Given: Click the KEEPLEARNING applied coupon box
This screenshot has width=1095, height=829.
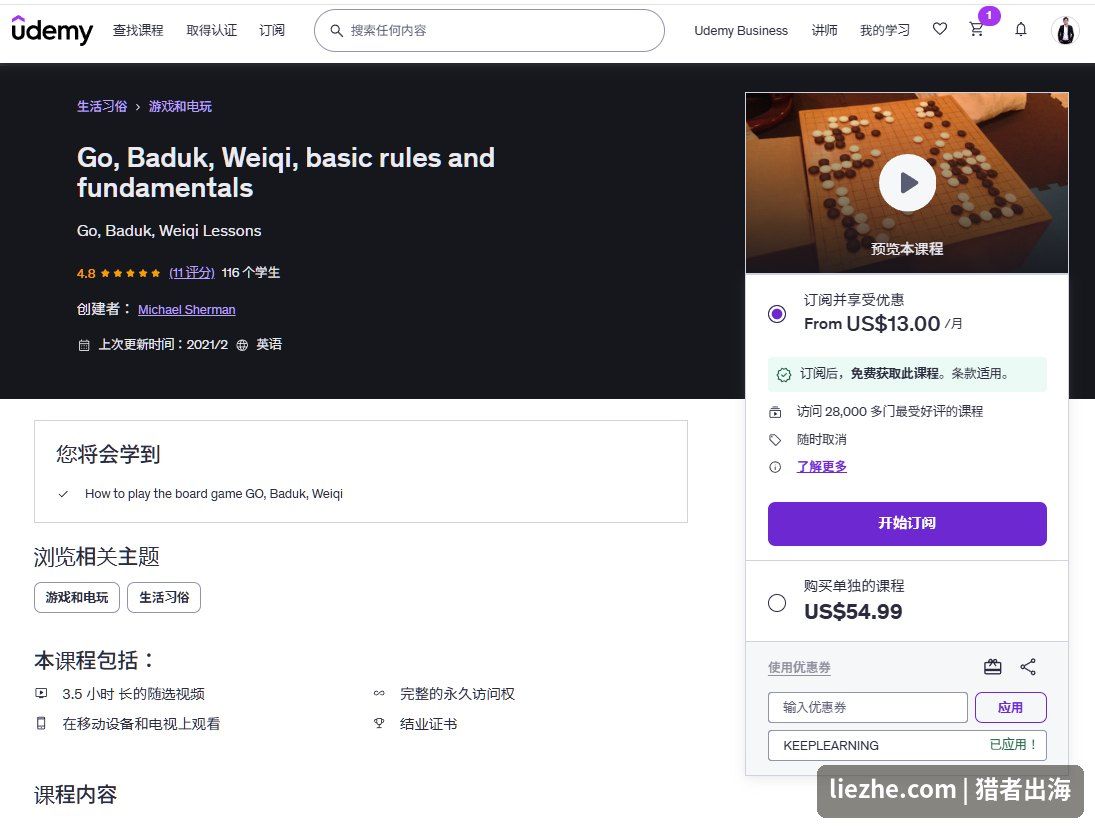Looking at the screenshot, I should 907,745.
